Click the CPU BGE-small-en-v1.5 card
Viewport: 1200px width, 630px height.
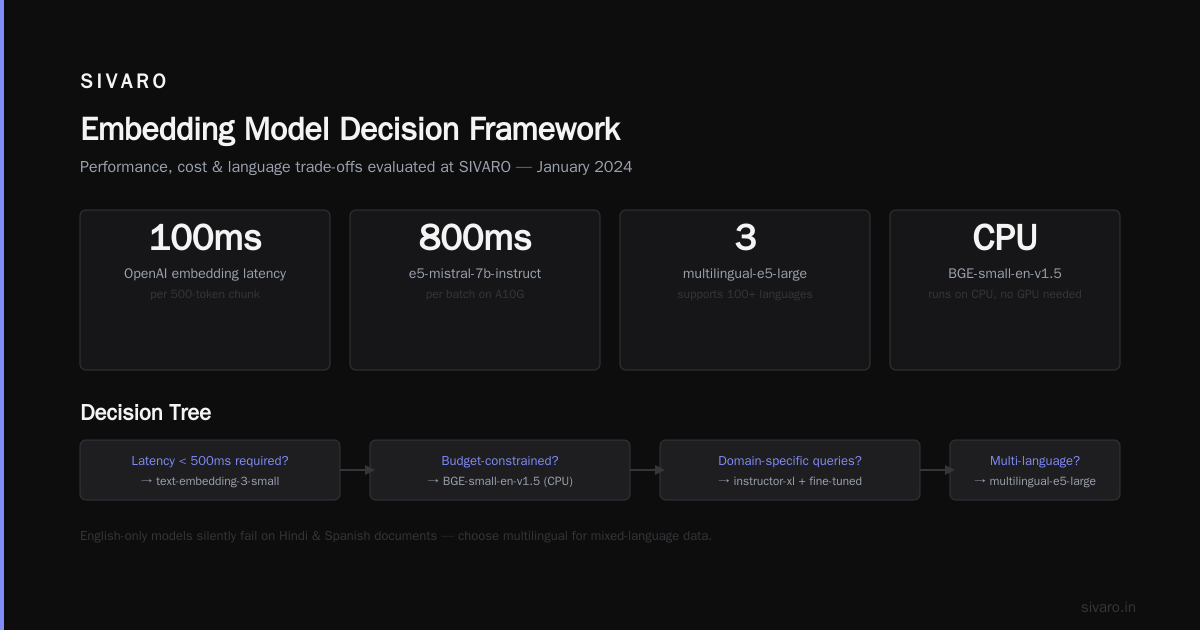pos(1005,290)
